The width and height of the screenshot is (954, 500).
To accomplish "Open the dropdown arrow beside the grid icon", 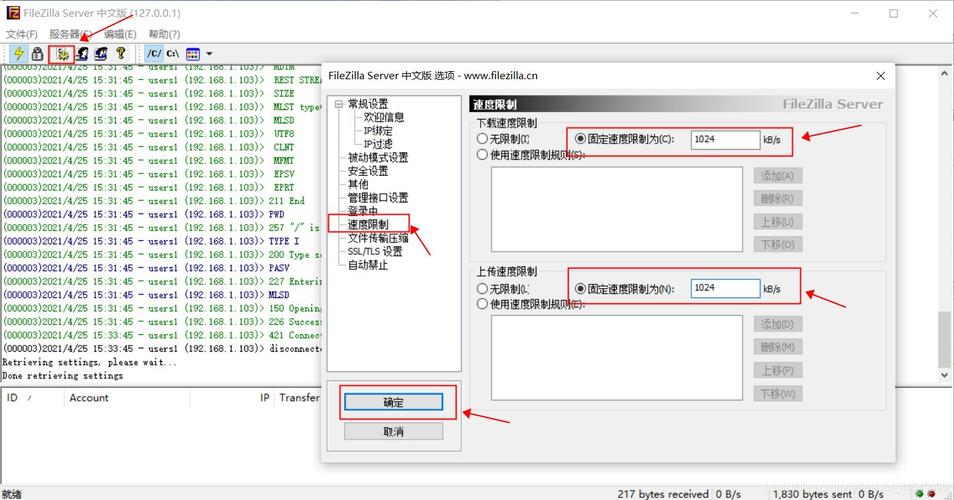I will pos(209,54).
